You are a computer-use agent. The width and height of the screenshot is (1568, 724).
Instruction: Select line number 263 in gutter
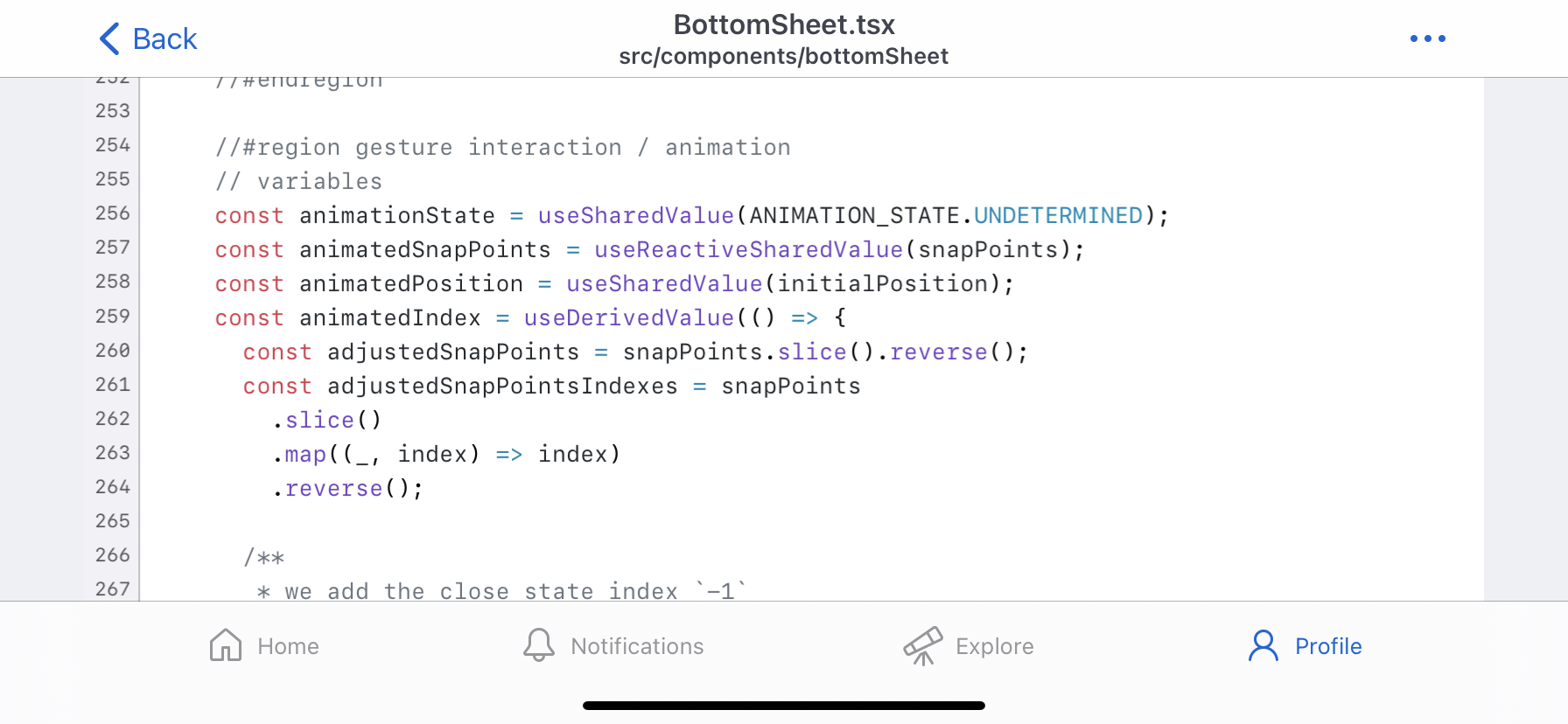pyautogui.click(x=113, y=453)
